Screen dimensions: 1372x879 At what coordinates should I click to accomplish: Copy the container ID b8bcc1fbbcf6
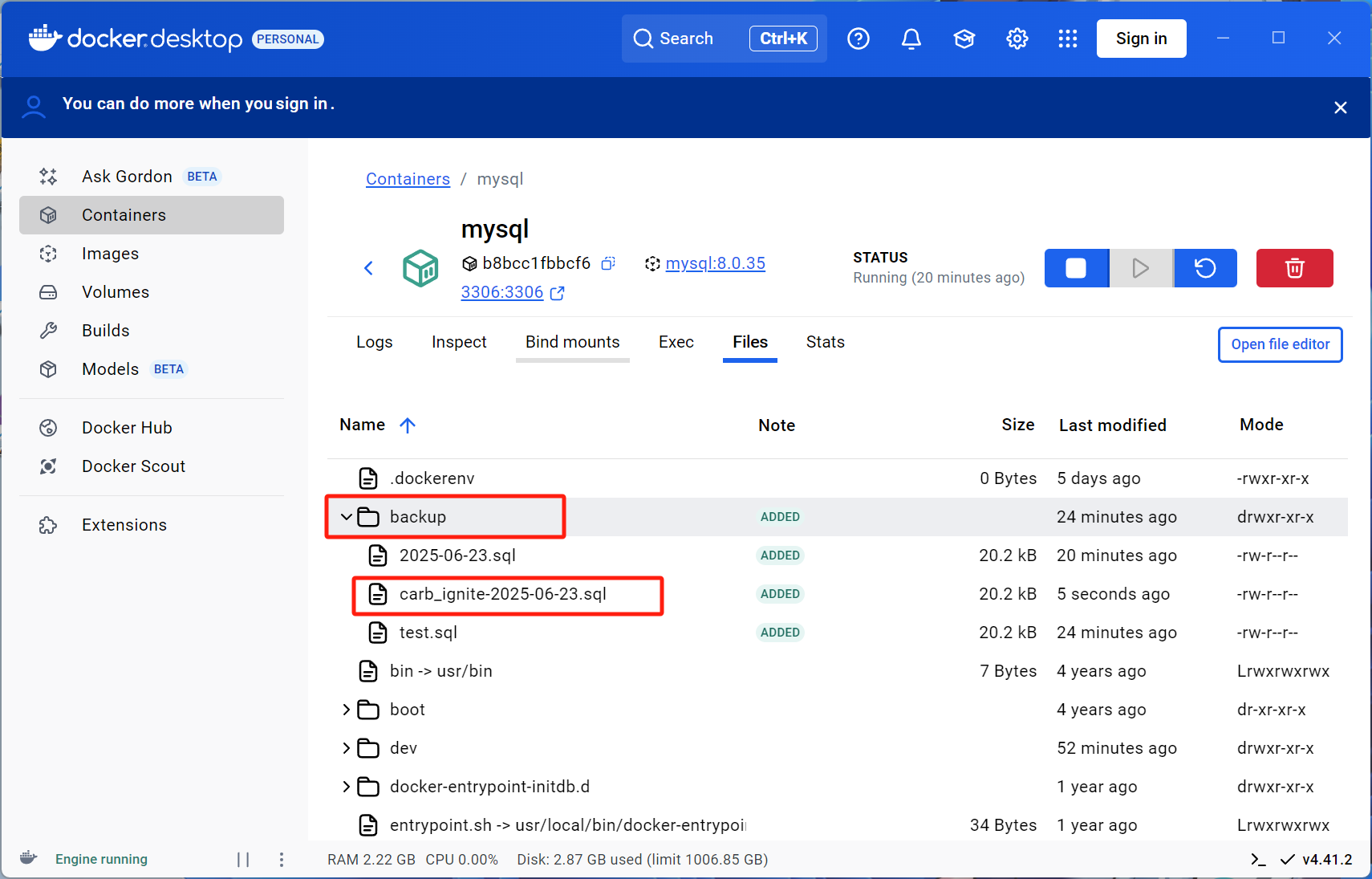pos(608,263)
